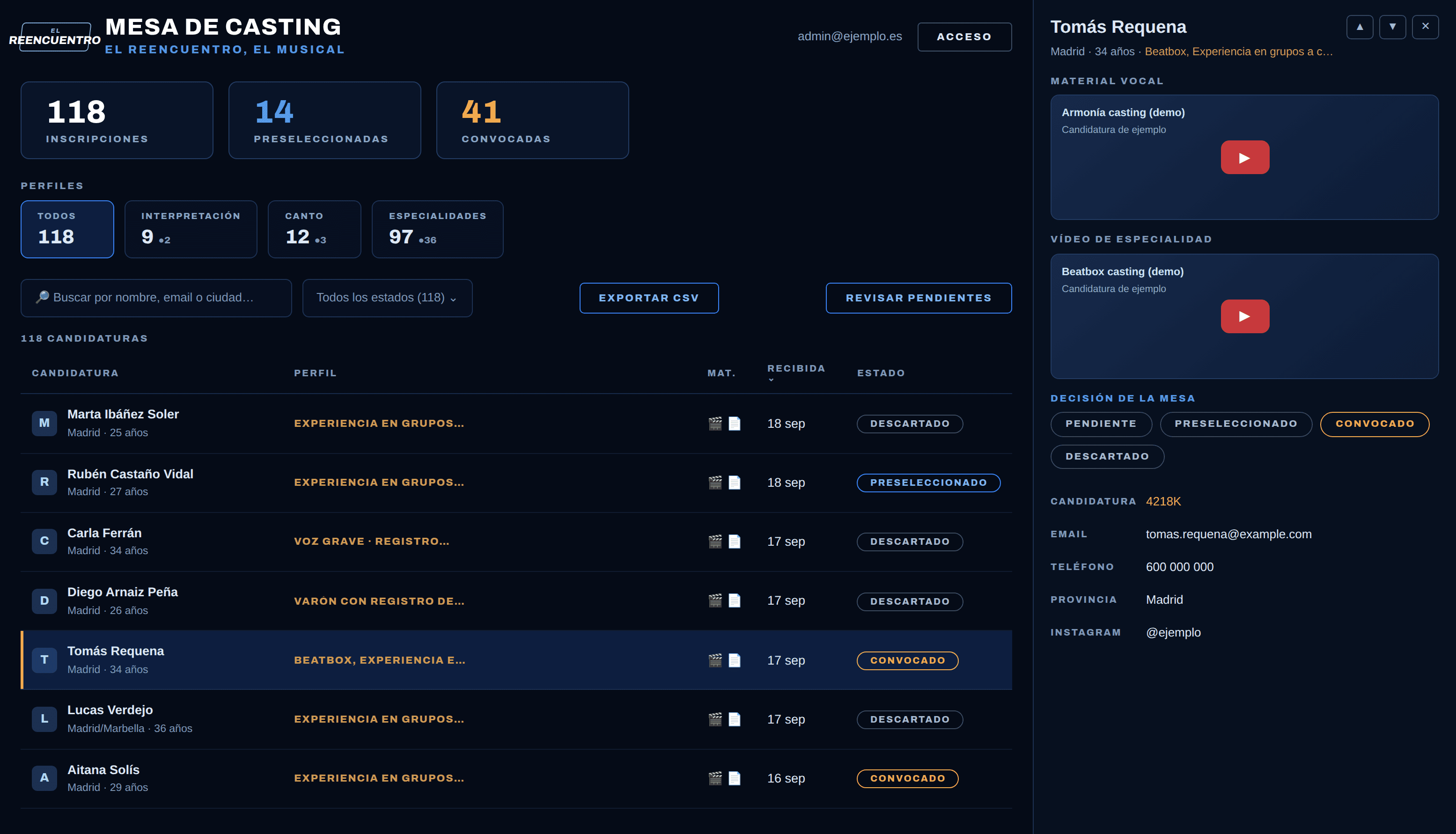The width and height of the screenshot is (1456, 834).
Task: Open the document icon for Diego Arnaiz Peña
Action: pos(734,600)
